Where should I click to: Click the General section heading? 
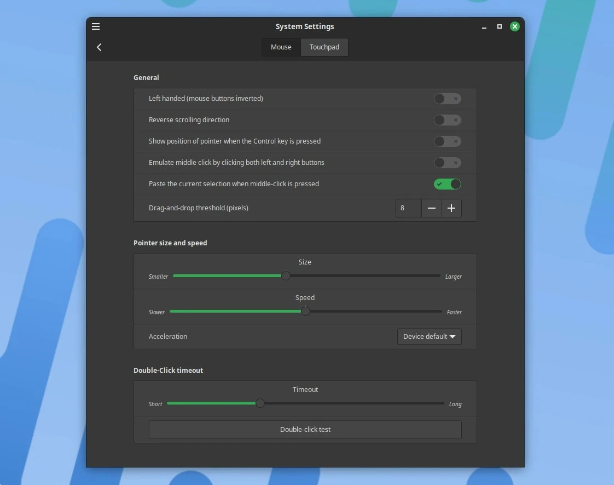point(146,78)
